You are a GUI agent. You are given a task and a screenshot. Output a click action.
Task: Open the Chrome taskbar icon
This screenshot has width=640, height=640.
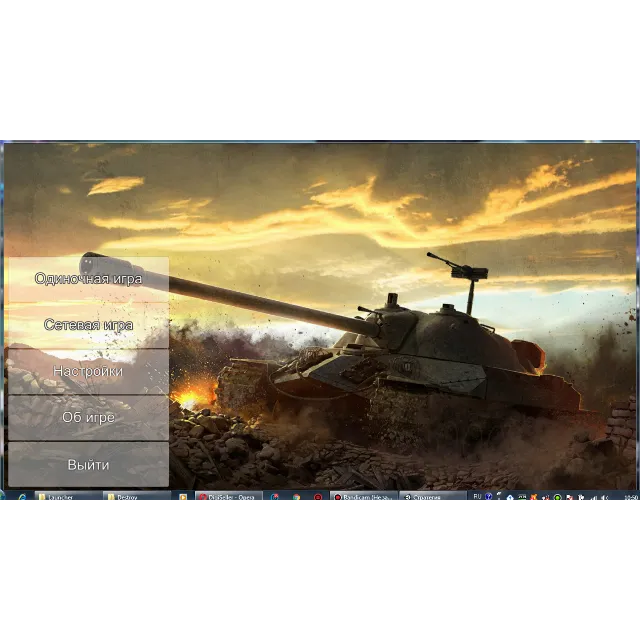[x=297, y=496]
